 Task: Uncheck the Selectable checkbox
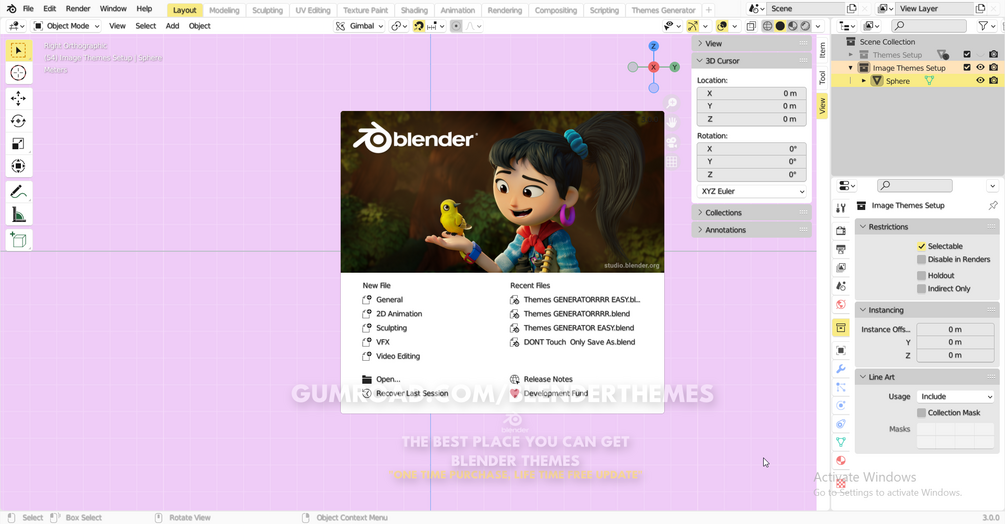[921, 246]
